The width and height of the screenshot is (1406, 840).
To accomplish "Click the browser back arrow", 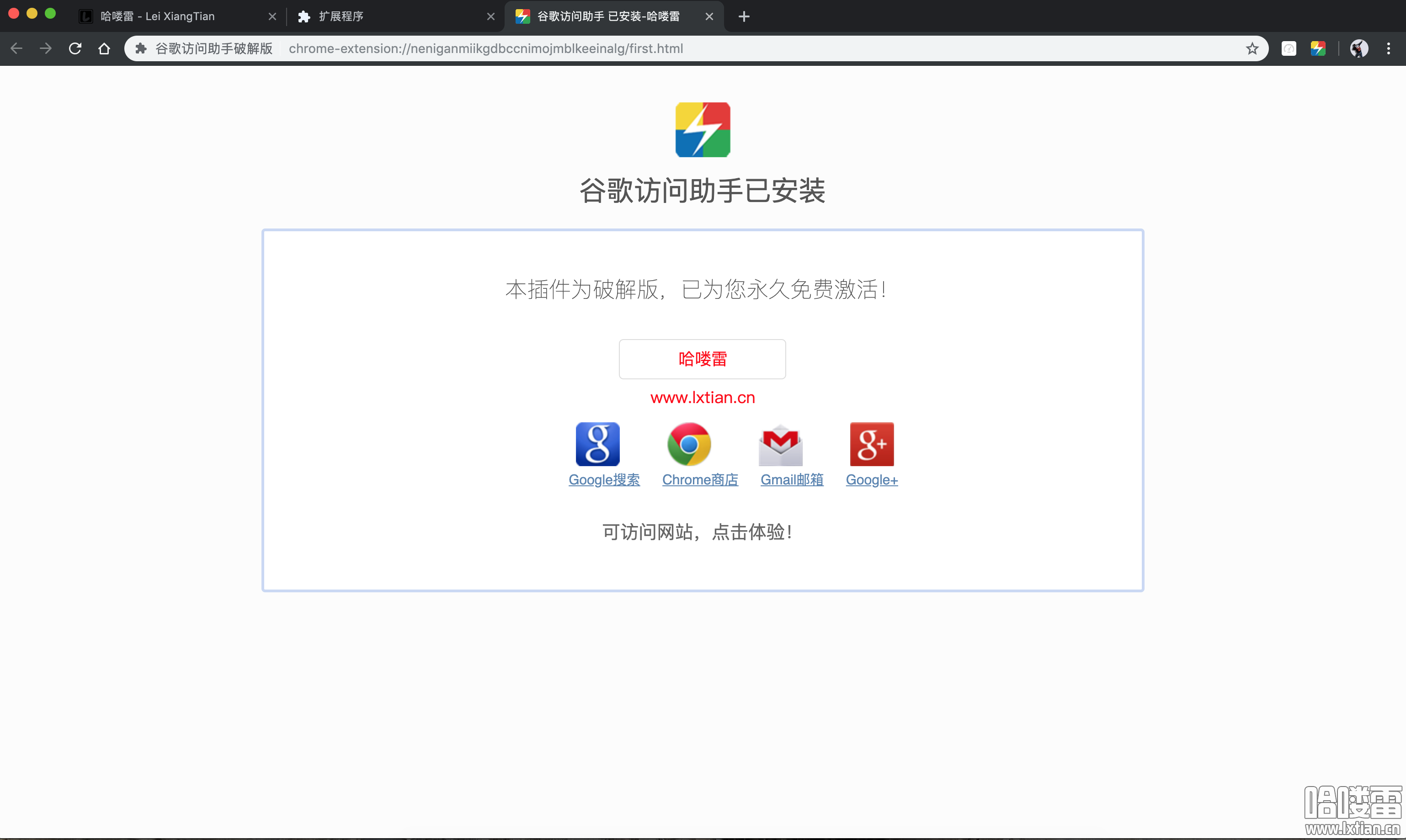I will click(x=16, y=49).
